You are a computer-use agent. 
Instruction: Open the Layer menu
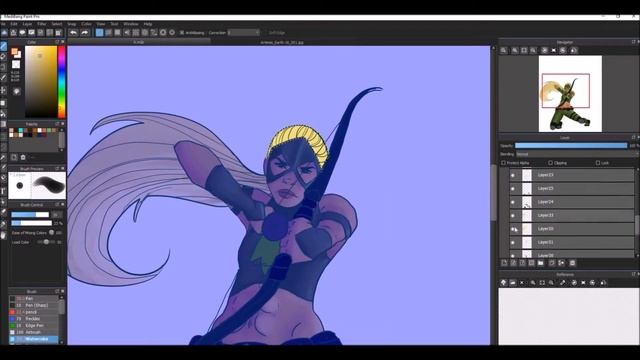coord(27,24)
